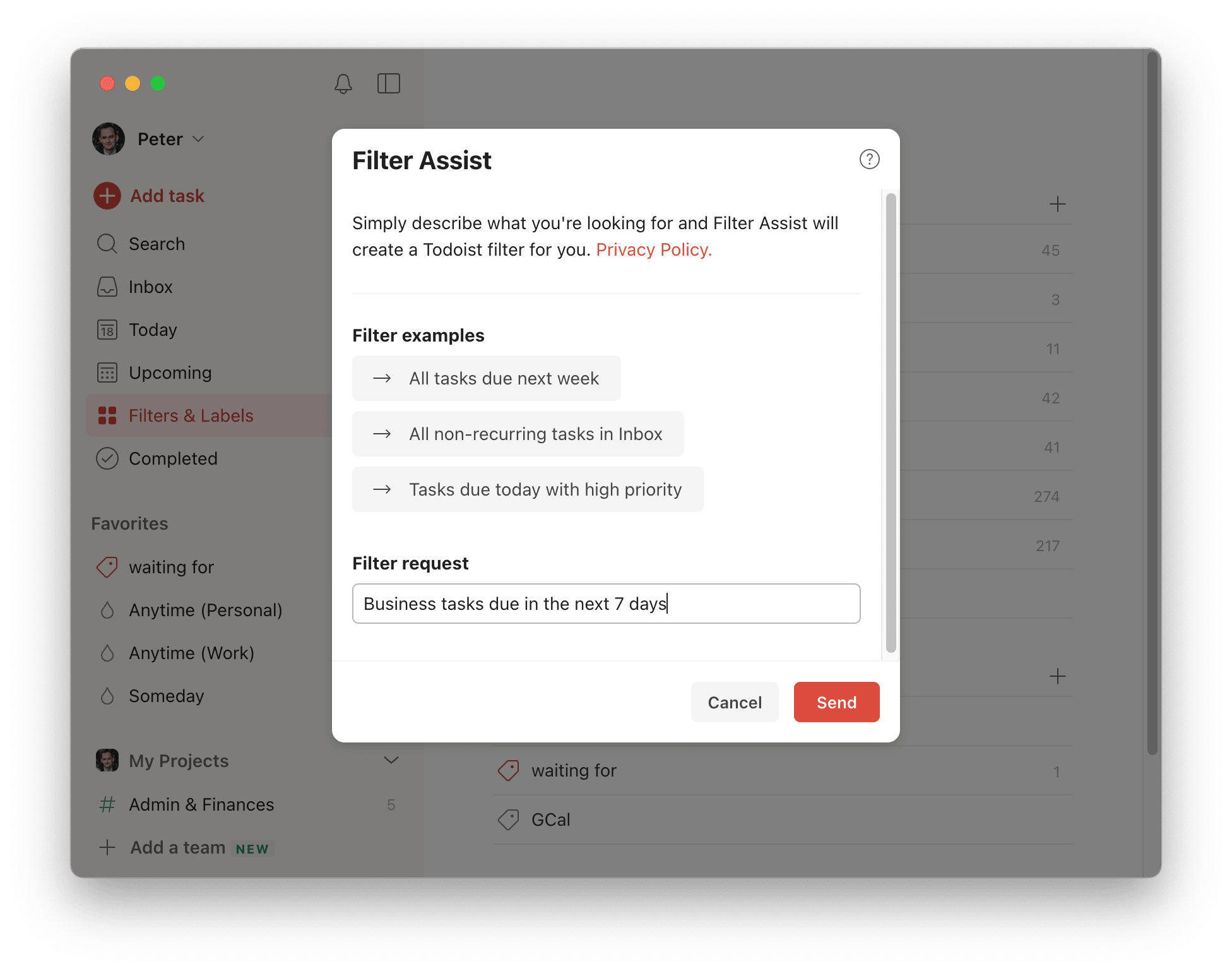Click the red Add task plus icon
The height and width of the screenshot is (971, 1232).
point(107,196)
